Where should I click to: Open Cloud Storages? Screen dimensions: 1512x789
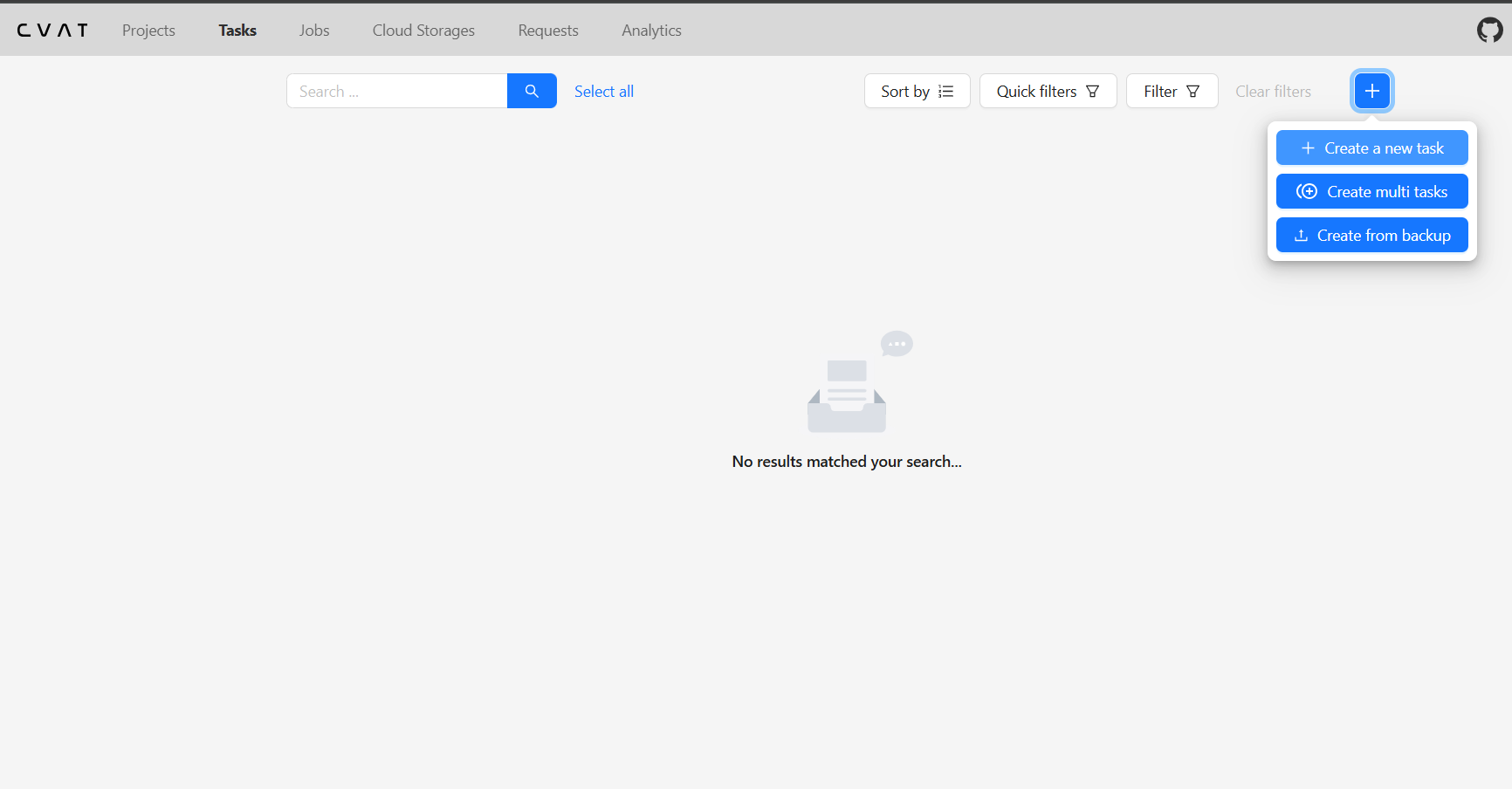(x=423, y=31)
